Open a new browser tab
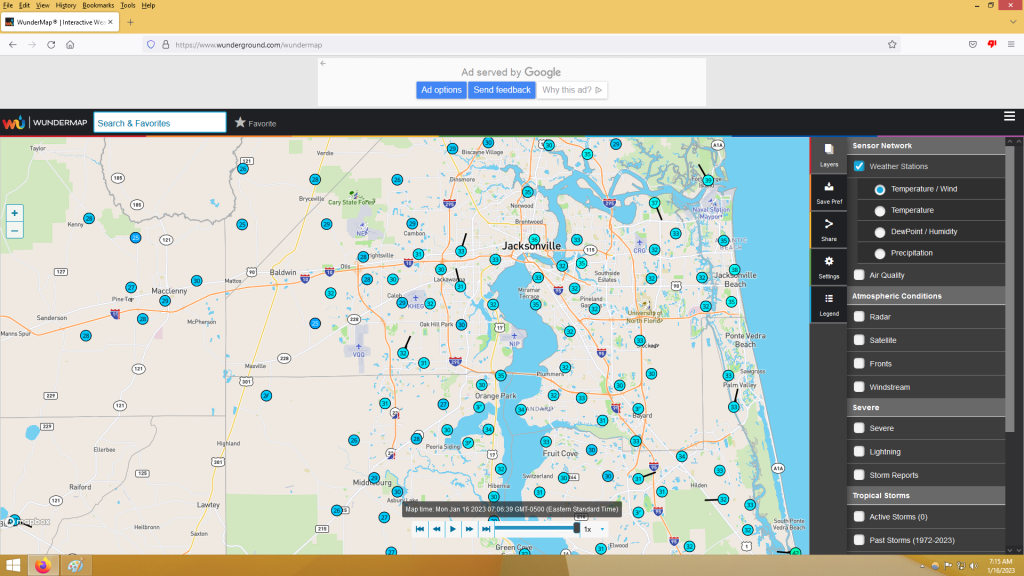This screenshot has height=576, width=1024. [131, 22]
